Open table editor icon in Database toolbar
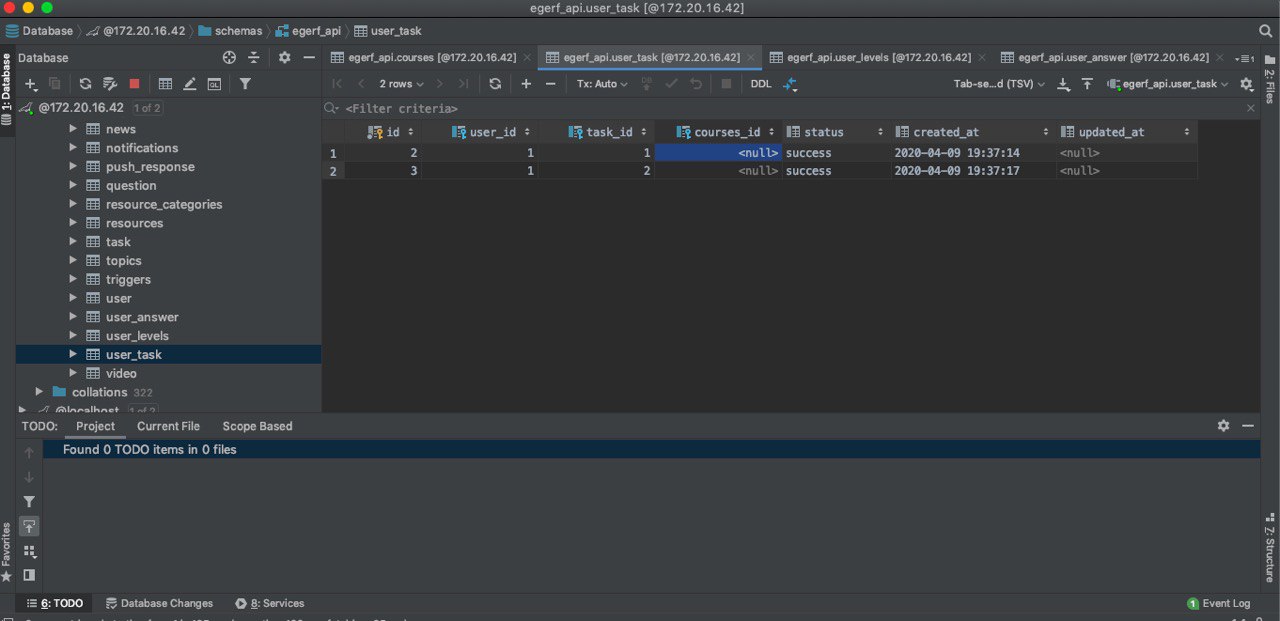The height and width of the screenshot is (621, 1280). coord(165,84)
